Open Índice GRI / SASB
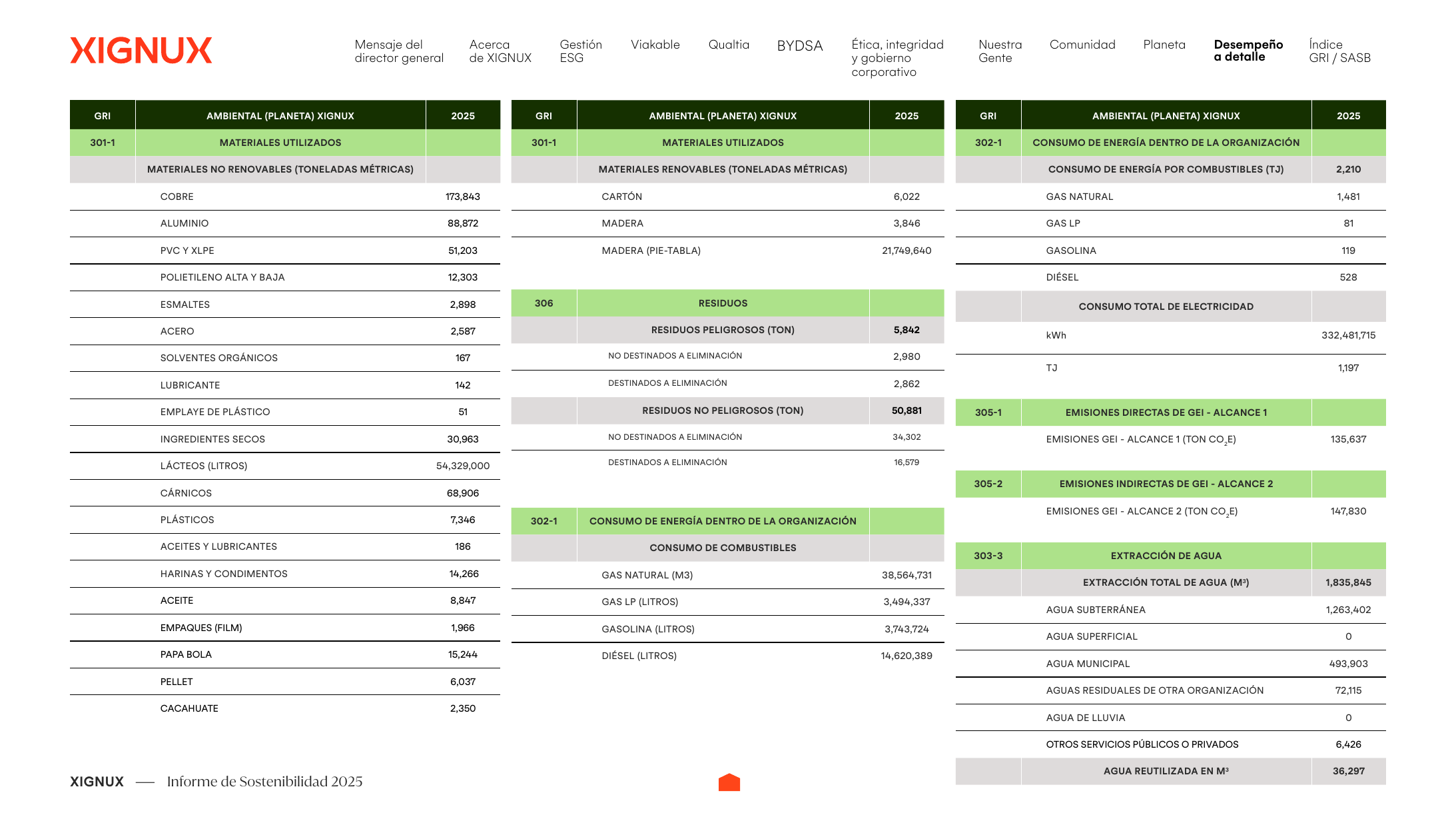The width and height of the screenshot is (1456, 827). 1339,51
